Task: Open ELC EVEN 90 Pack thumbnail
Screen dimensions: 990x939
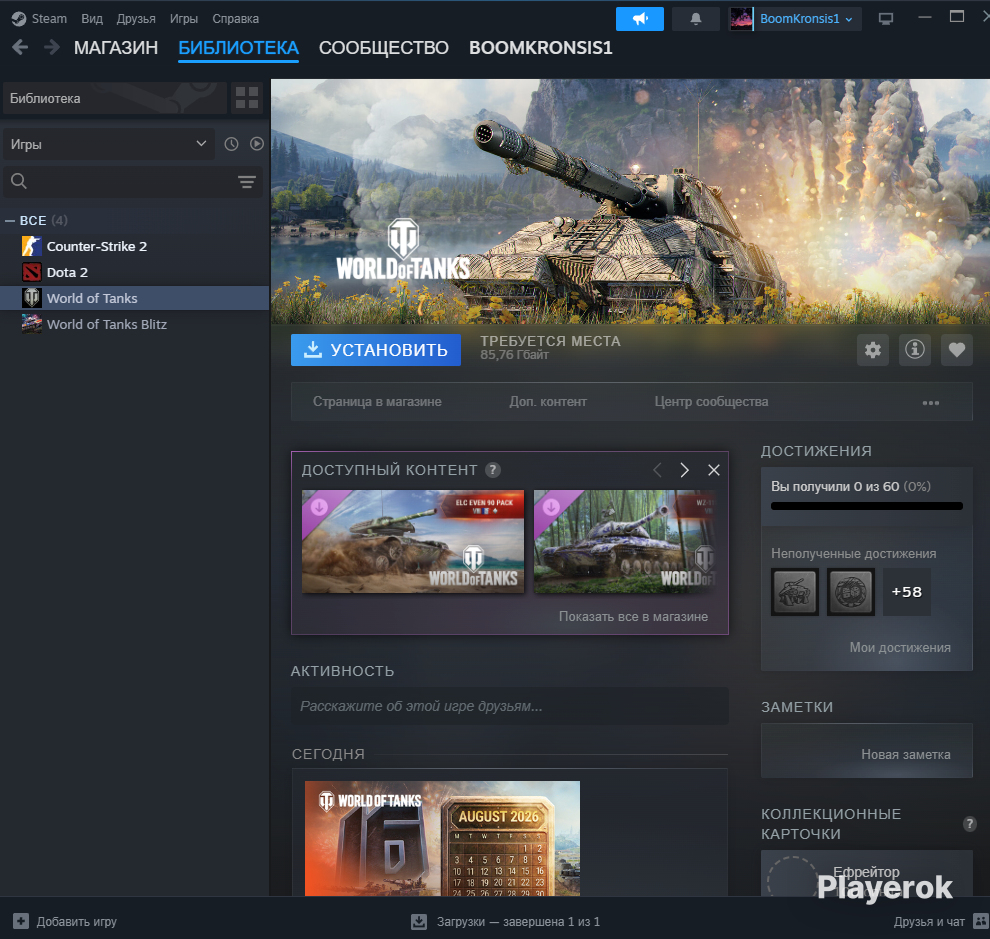Action: tap(413, 541)
